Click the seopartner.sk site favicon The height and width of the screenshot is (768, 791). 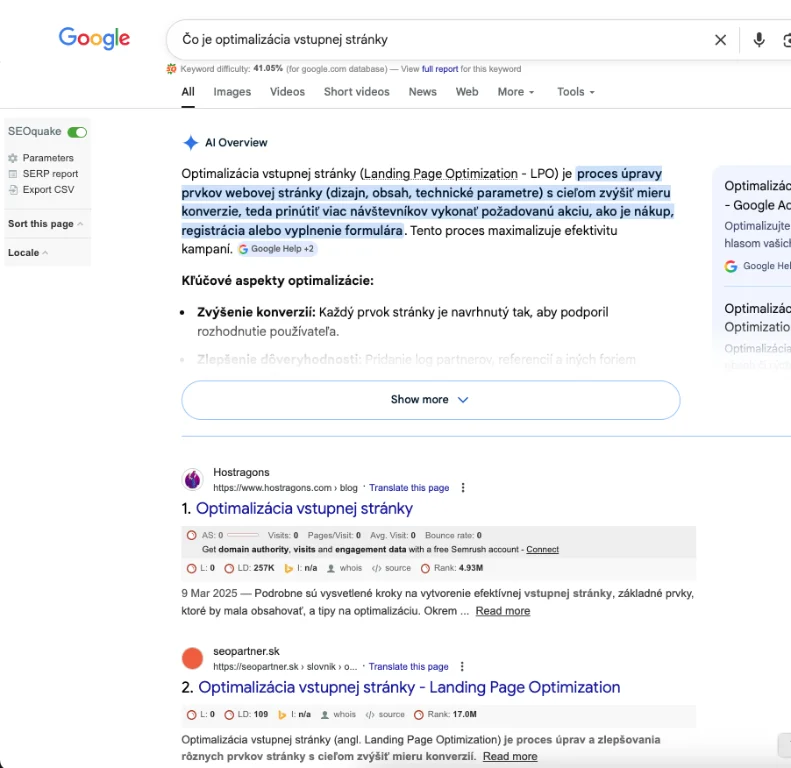192,658
